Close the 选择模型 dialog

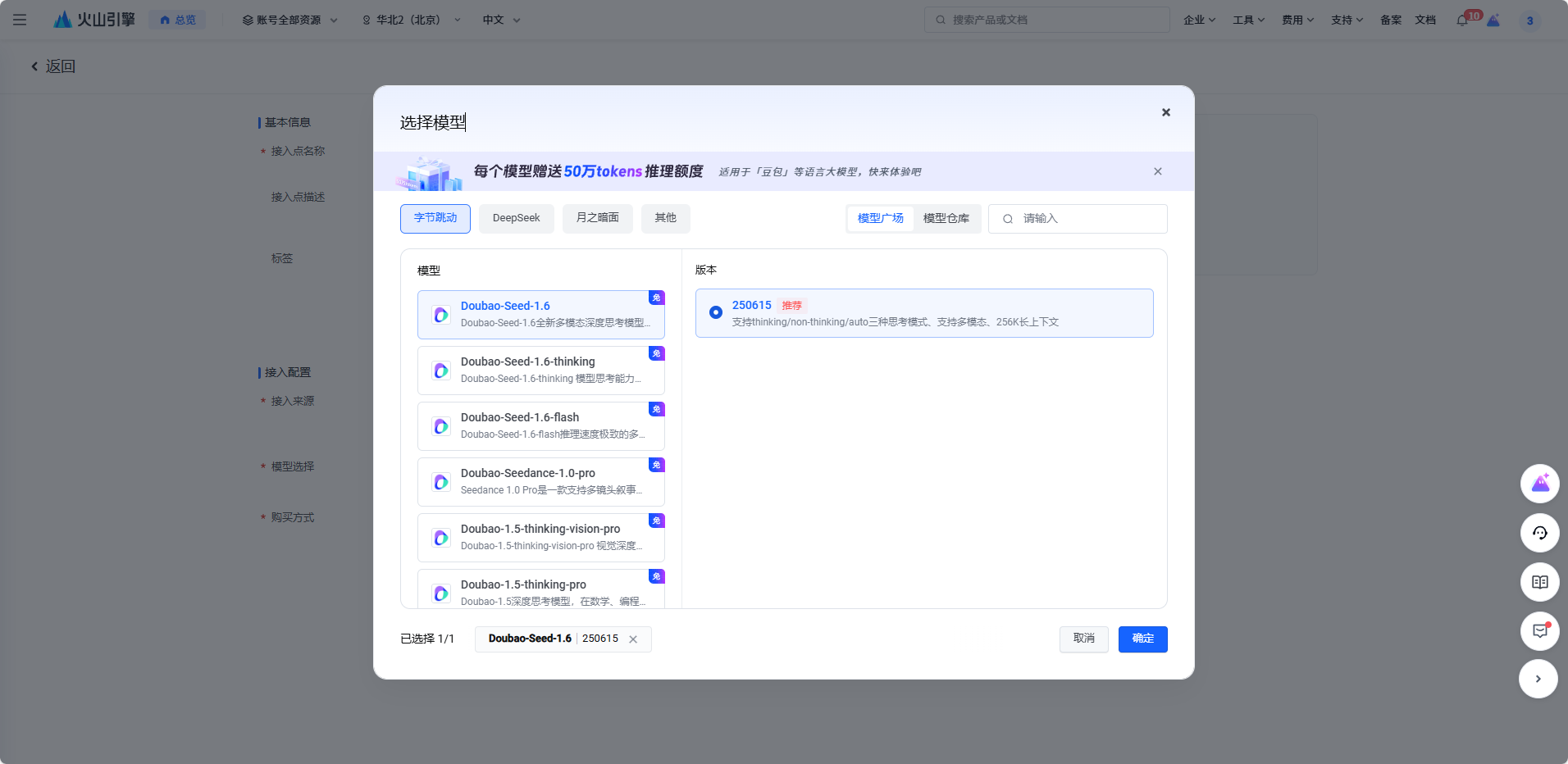1165,112
